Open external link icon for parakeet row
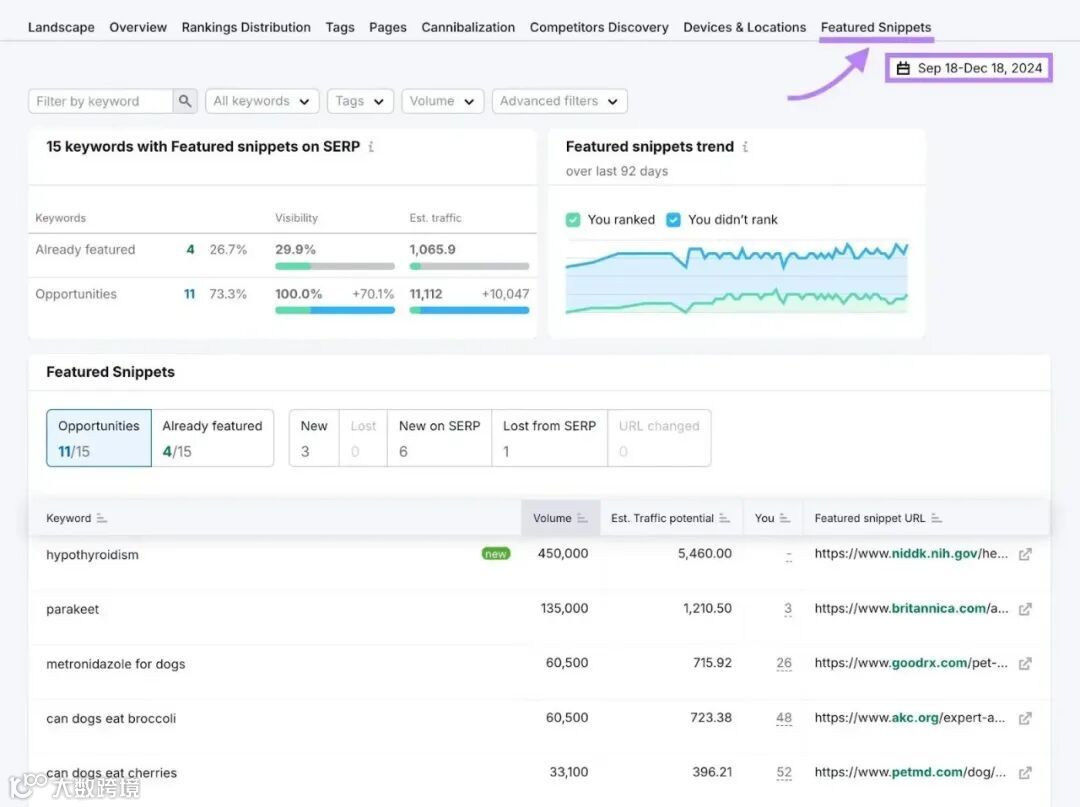This screenshot has width=1080, height=807. click(1025, 609)
